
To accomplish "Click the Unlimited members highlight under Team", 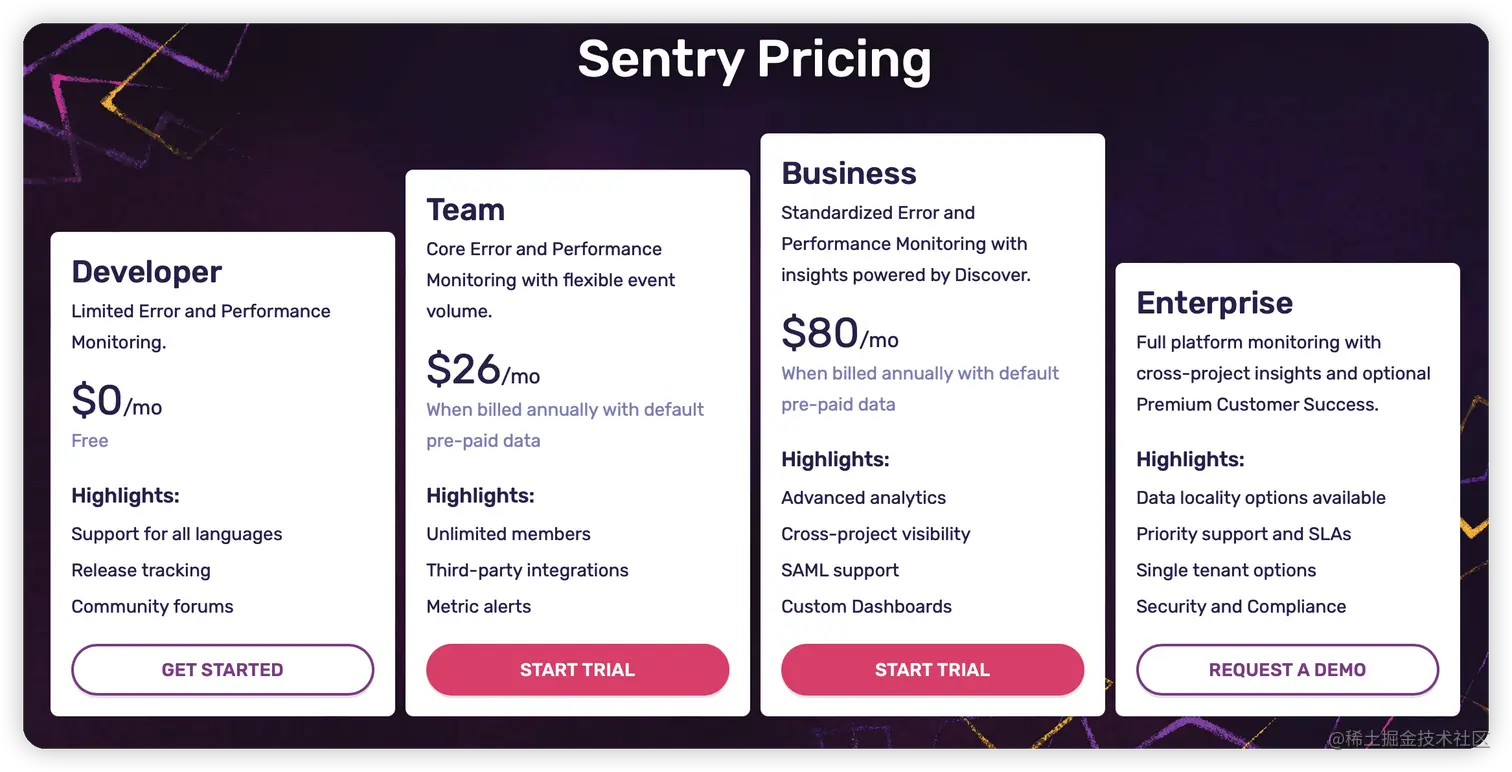I will [x=509, y=534].
